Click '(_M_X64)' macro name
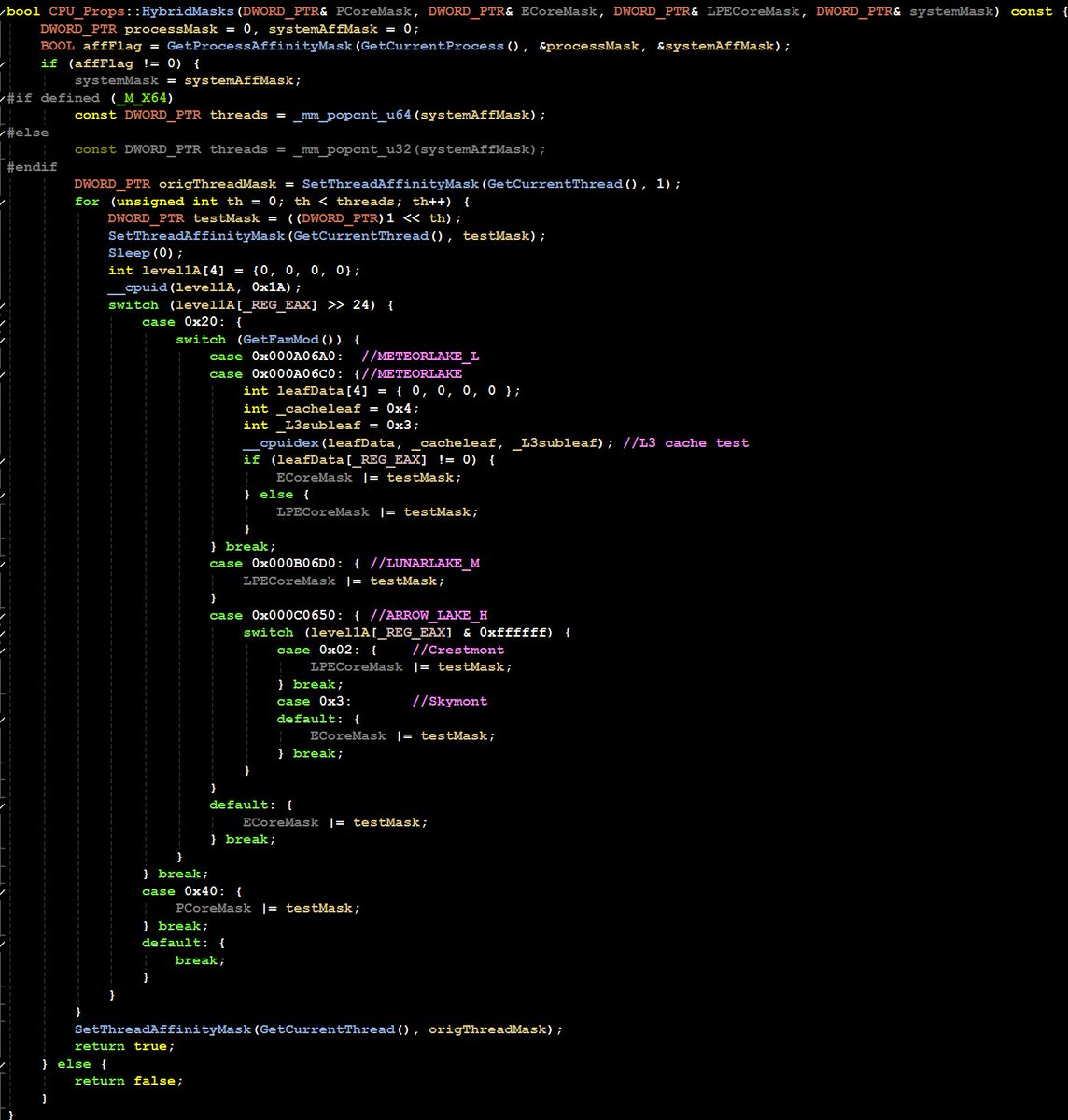 point(141,98)
